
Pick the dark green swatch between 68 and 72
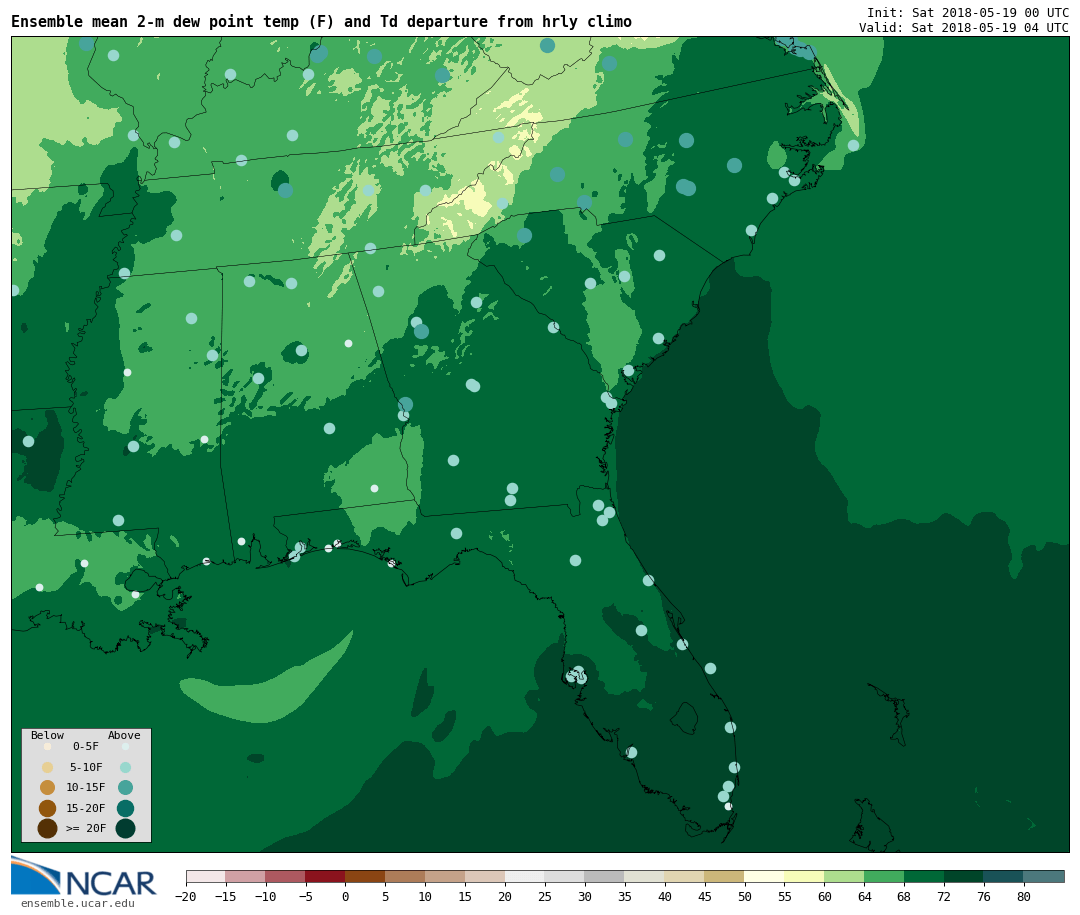click(924, 876)
